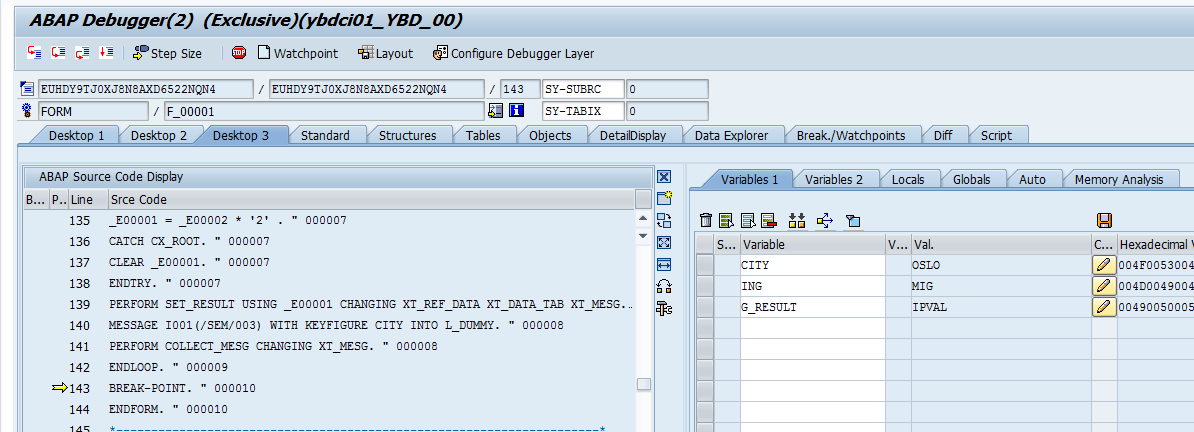Select the main program name field
Image resolution: width=1194 pixels, height=432 pixels.
click(146, 89)
